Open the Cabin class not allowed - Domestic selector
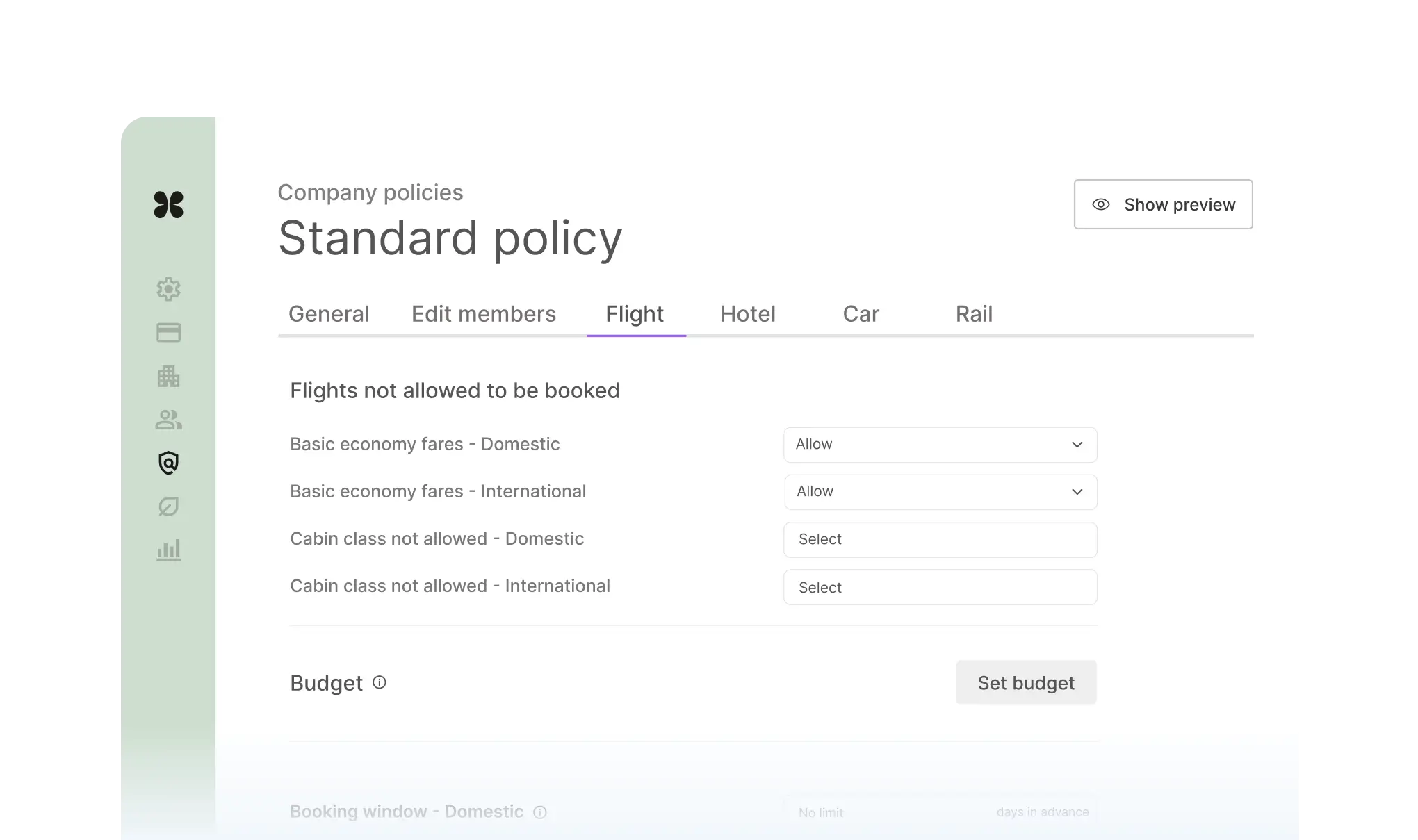This screenshot has height=840, width=1418. point(940,539)
